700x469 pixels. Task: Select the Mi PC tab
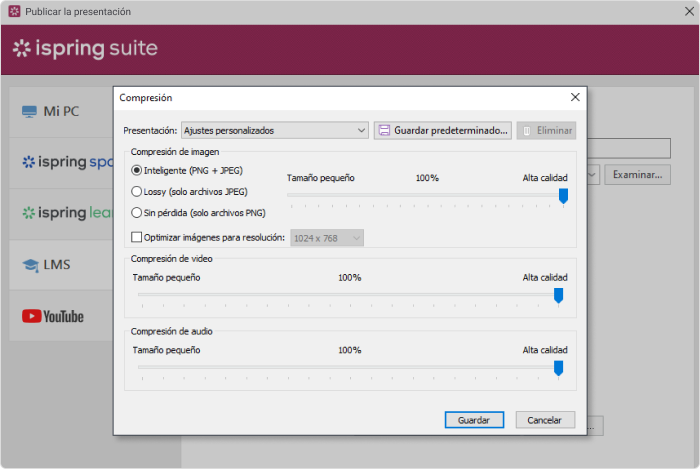[61, 112]
